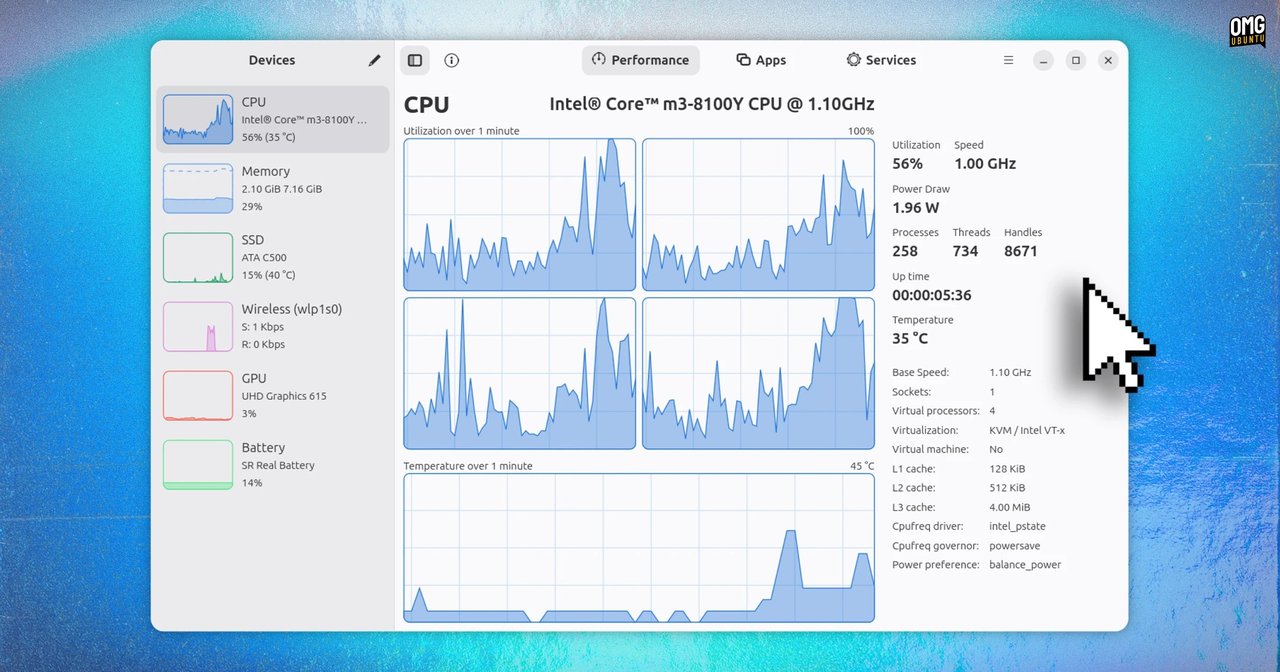The width and height of the screenshot is (1280, 672).
Task: Click the bottom-left CPU utilization graph
Action: pos(519,373)
